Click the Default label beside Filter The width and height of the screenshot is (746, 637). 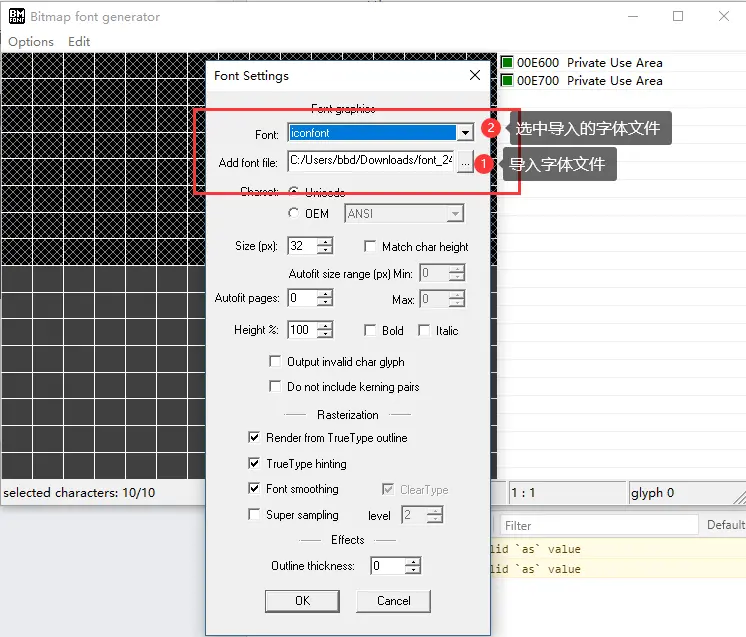726,525
